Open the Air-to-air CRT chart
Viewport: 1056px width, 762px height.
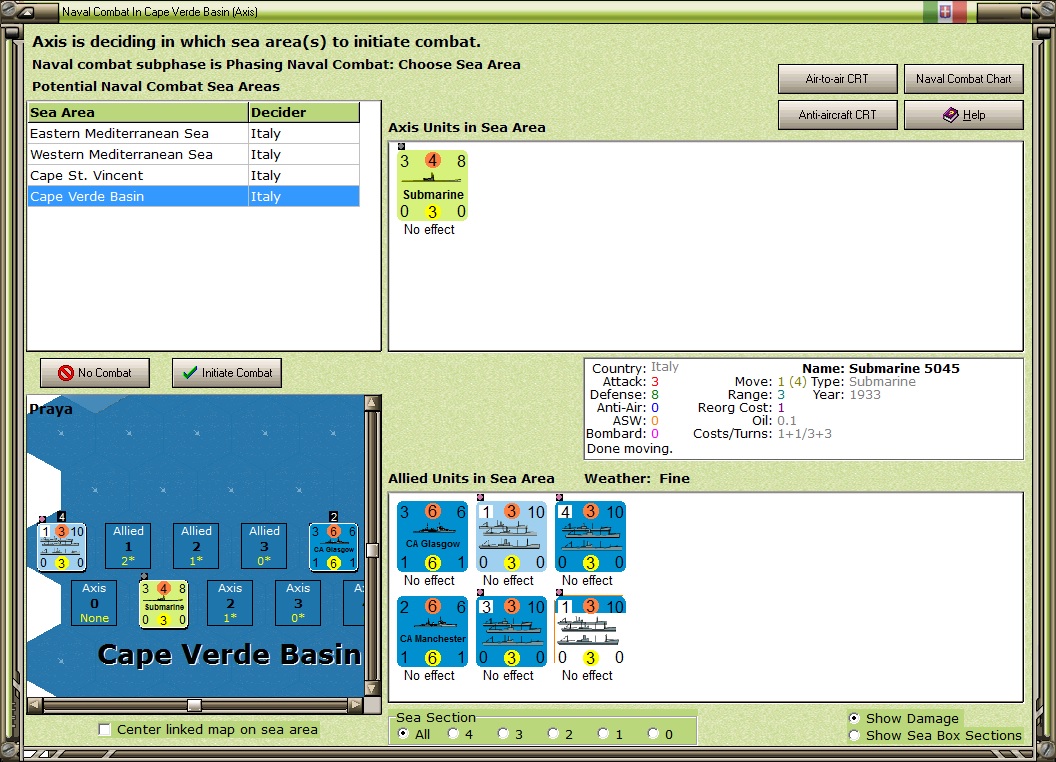coord(837,79)
